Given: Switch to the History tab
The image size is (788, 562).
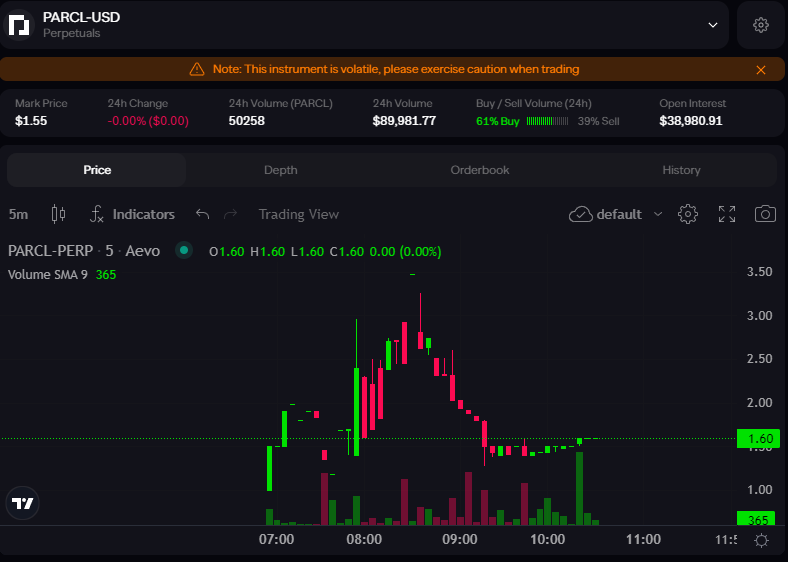Looking at the screenshot, I should (x=681, y=170).
